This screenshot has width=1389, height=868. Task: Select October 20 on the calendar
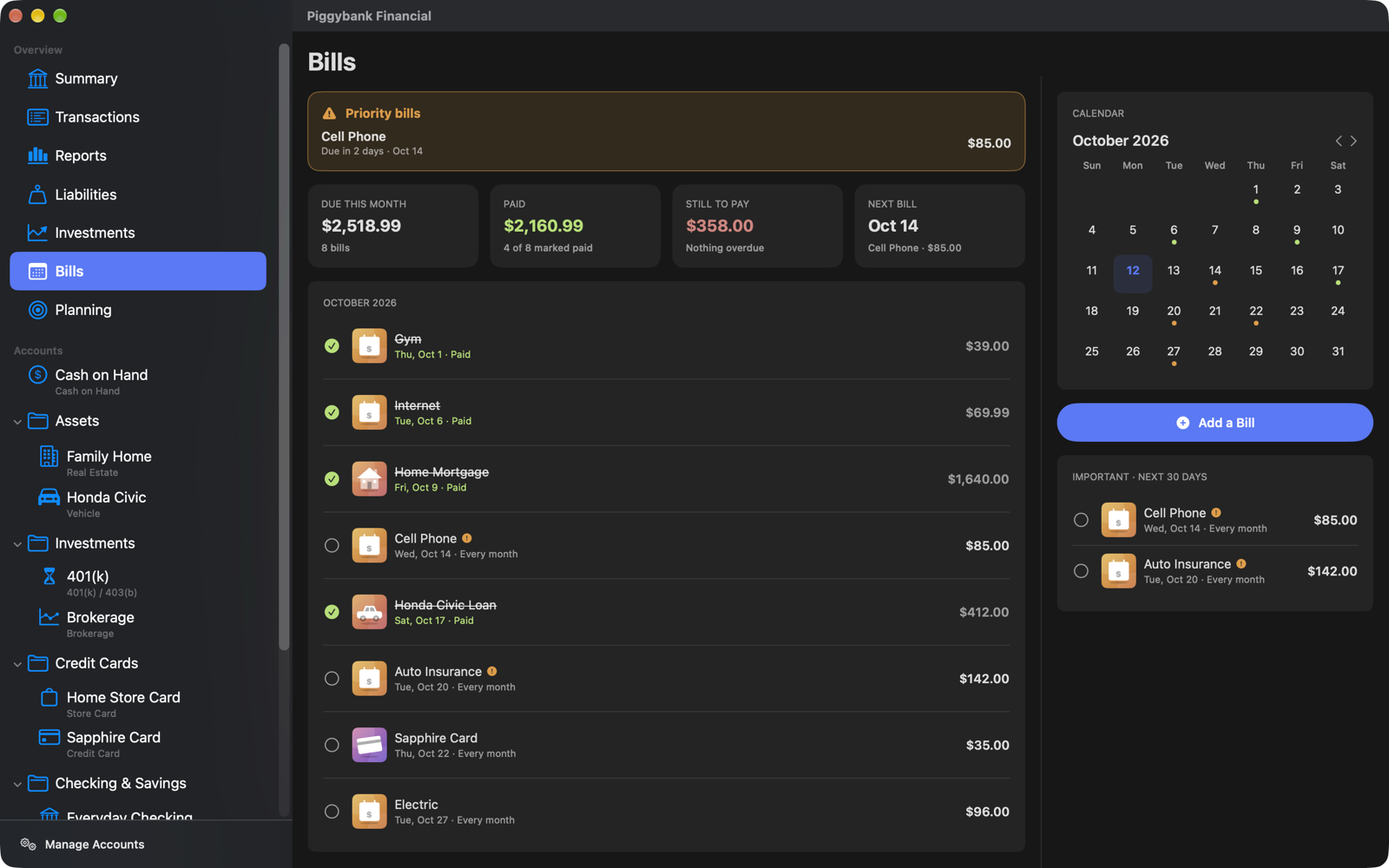coord(1174,313)
